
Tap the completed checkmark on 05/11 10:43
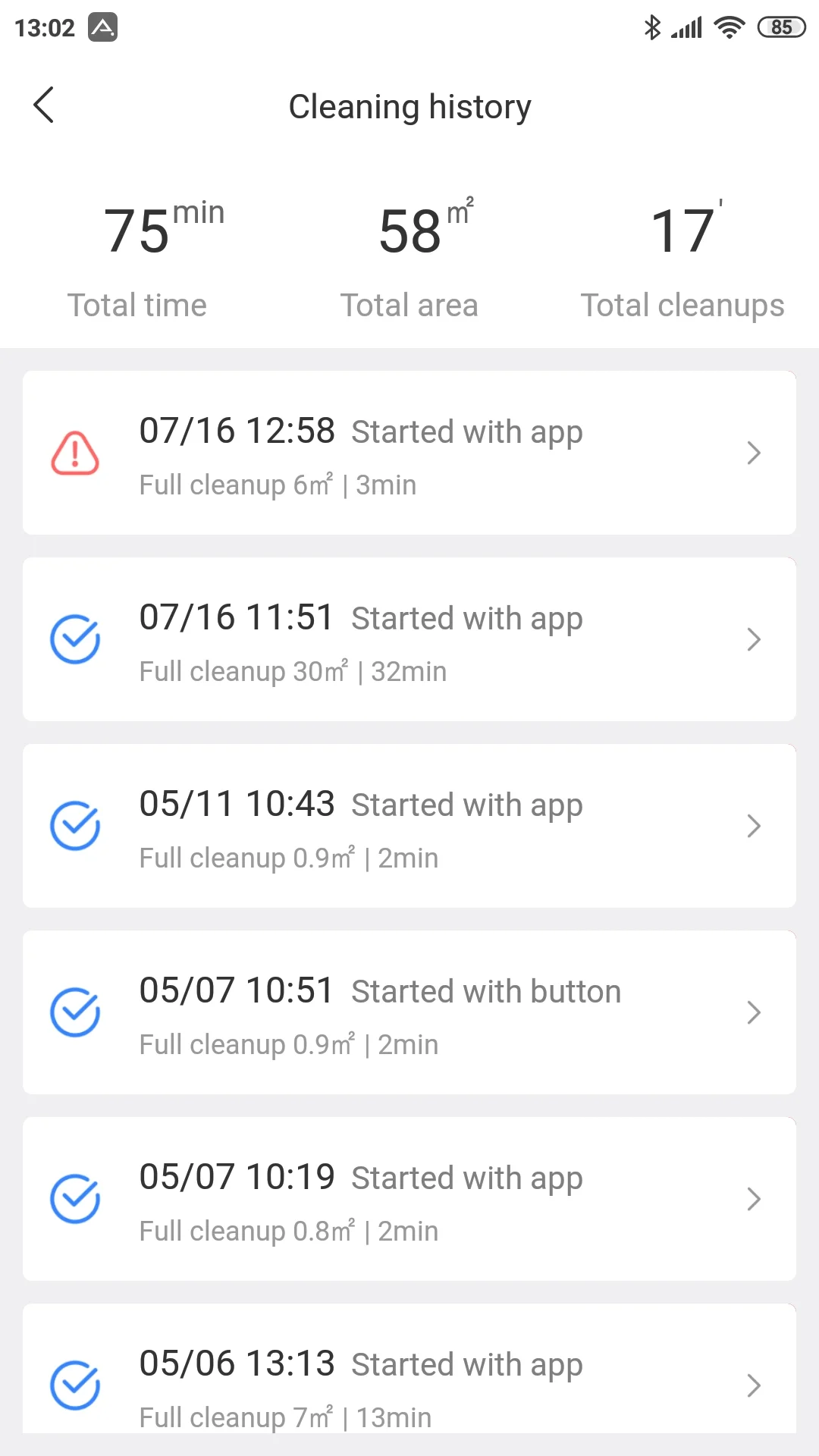(x=75, y=826)
